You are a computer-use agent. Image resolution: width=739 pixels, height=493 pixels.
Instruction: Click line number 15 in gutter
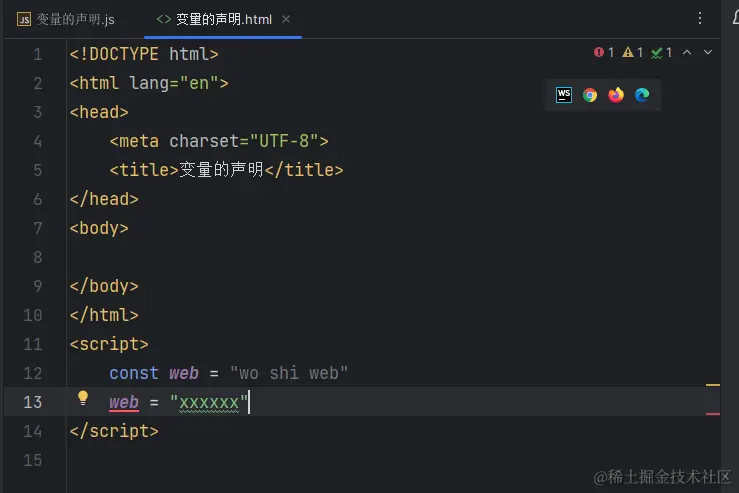pyautogui.click(x=33, y=460)
